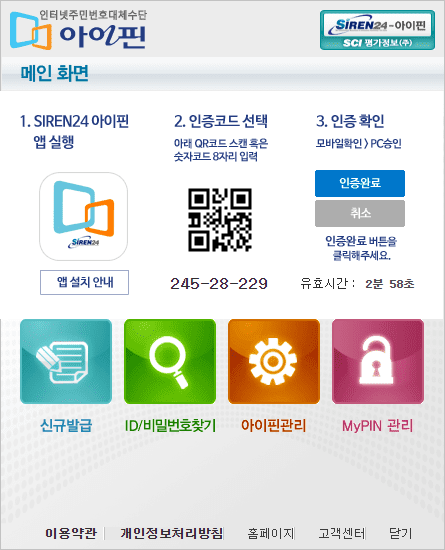This screenshot has height=550, width=445.
Task: Close the window via 닫기 link
Action: click(400, 534)
